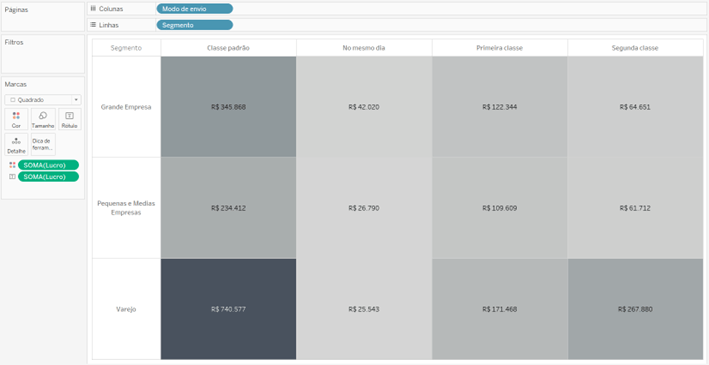Click the Páginas shelf title
Viewport: 709px width, 365px height.
tap(16, 9)
